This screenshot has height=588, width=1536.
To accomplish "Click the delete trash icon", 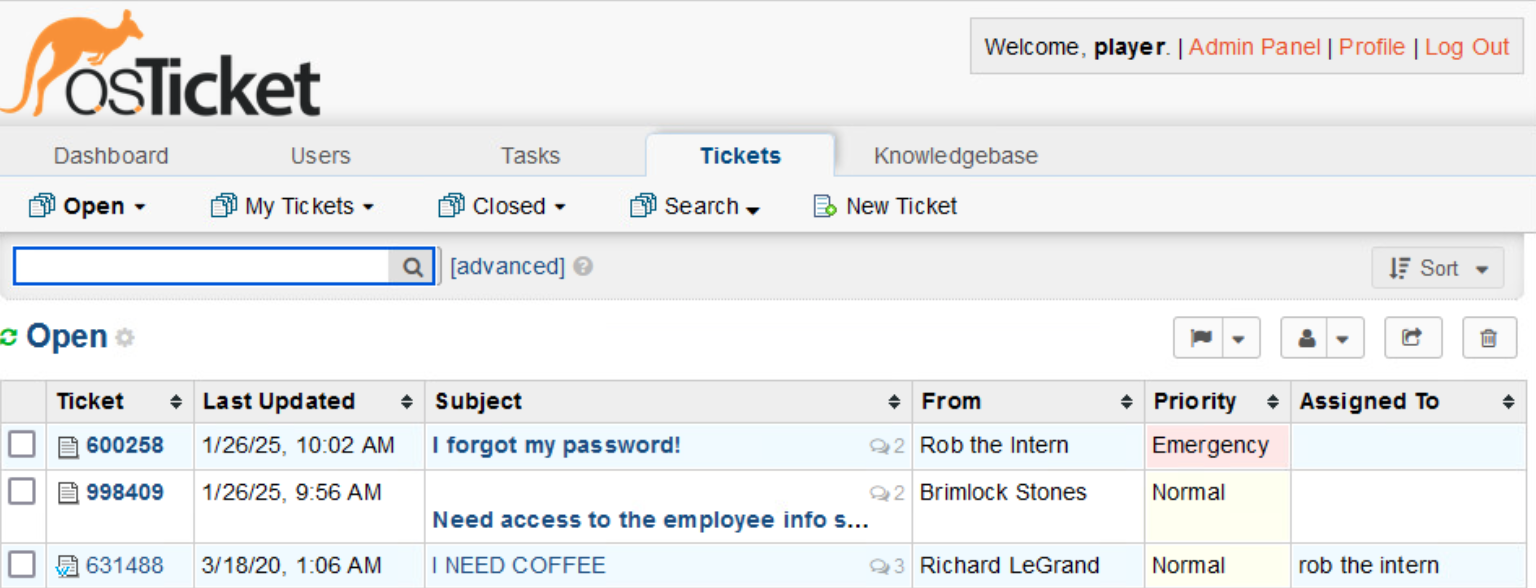I will pos(1489,338).
